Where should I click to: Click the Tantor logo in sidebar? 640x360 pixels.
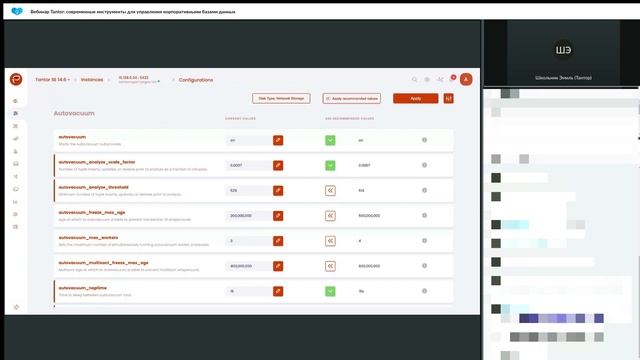(16, 79)
